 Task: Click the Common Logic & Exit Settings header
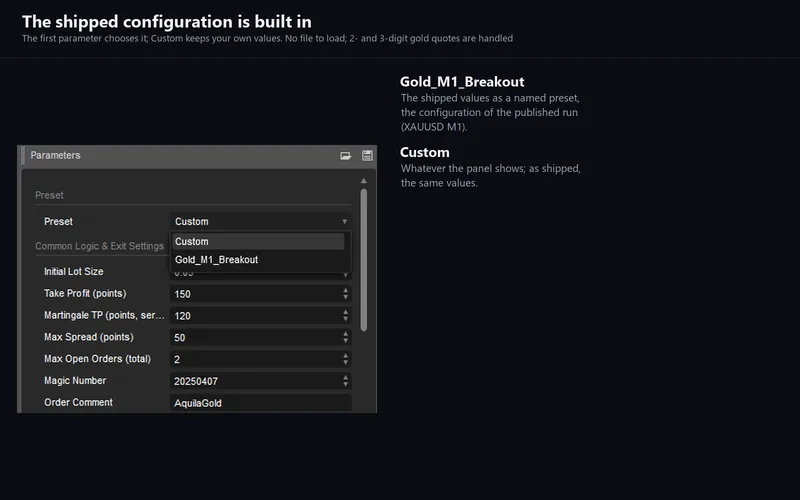tap(99, 246)
